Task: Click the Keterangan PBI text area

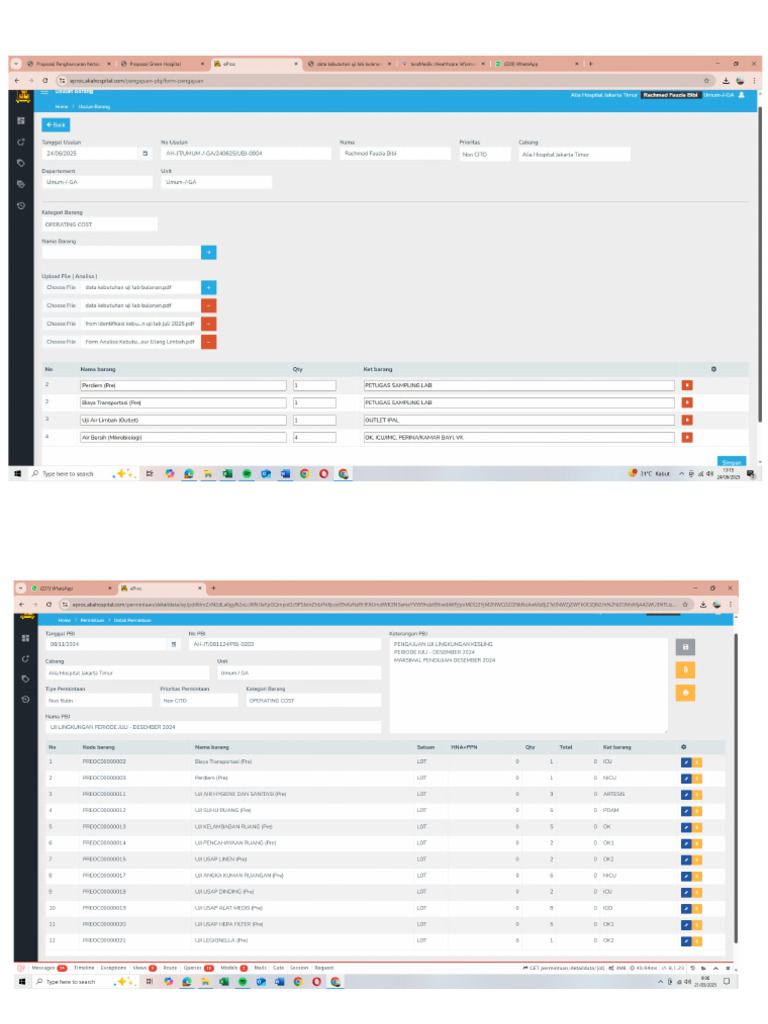Action: tap(528, 686)
